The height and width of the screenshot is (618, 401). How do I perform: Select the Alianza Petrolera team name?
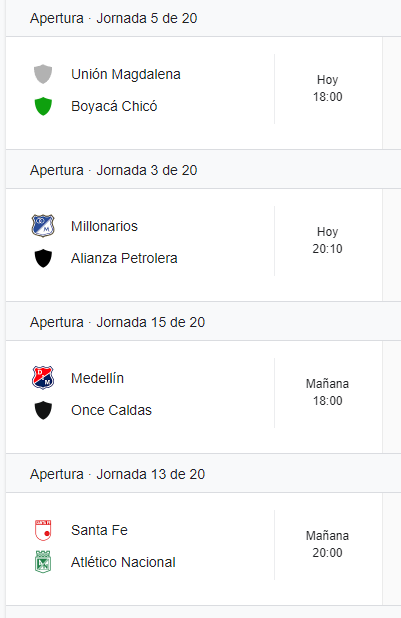click(124, 258)
